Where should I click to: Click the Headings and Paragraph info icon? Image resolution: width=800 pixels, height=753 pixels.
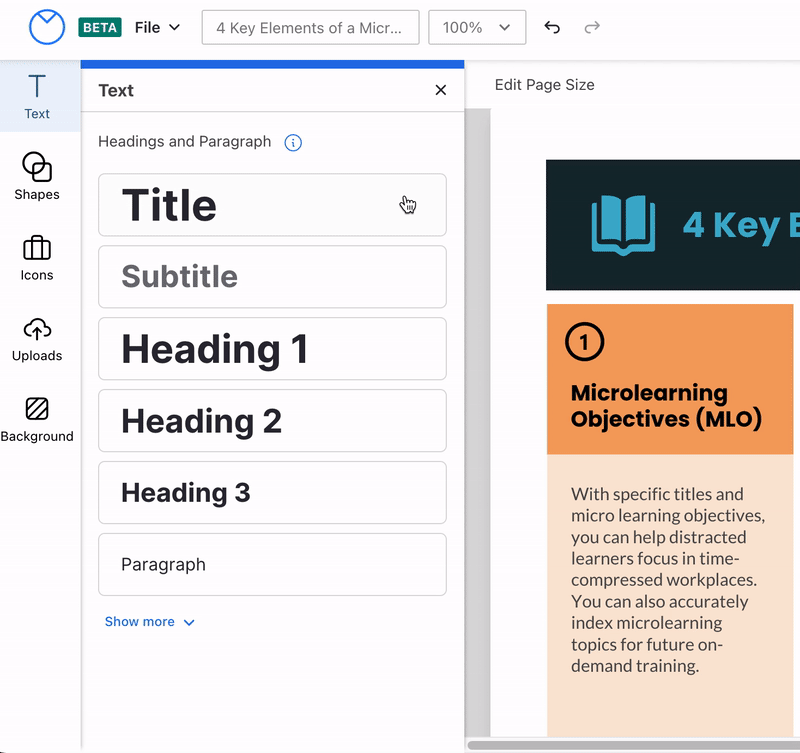pos(292,143)
